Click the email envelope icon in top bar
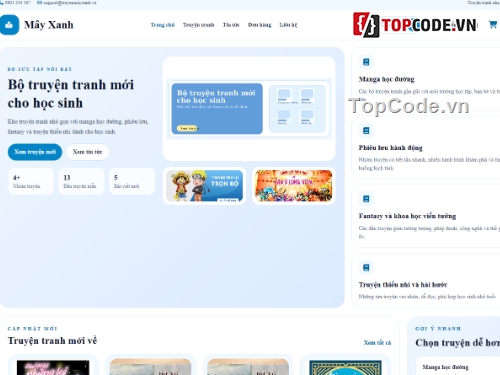 [x=40, y=2]
